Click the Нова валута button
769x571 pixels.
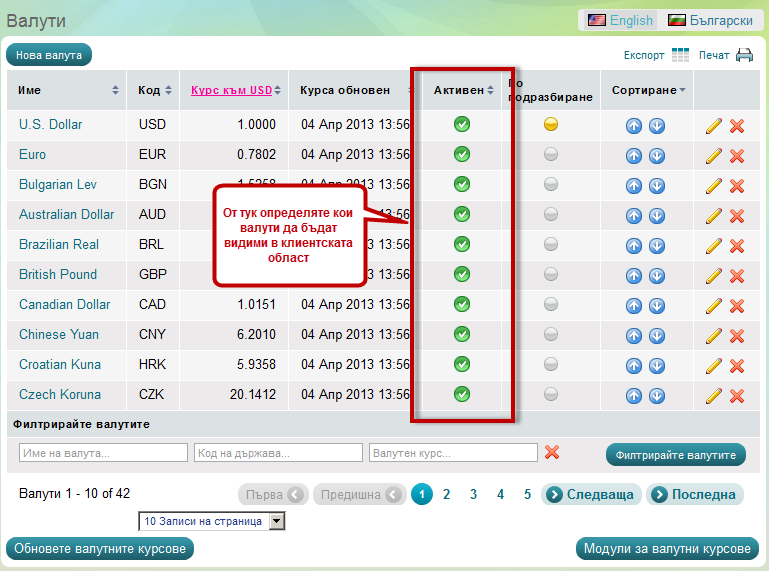point(49,55)
